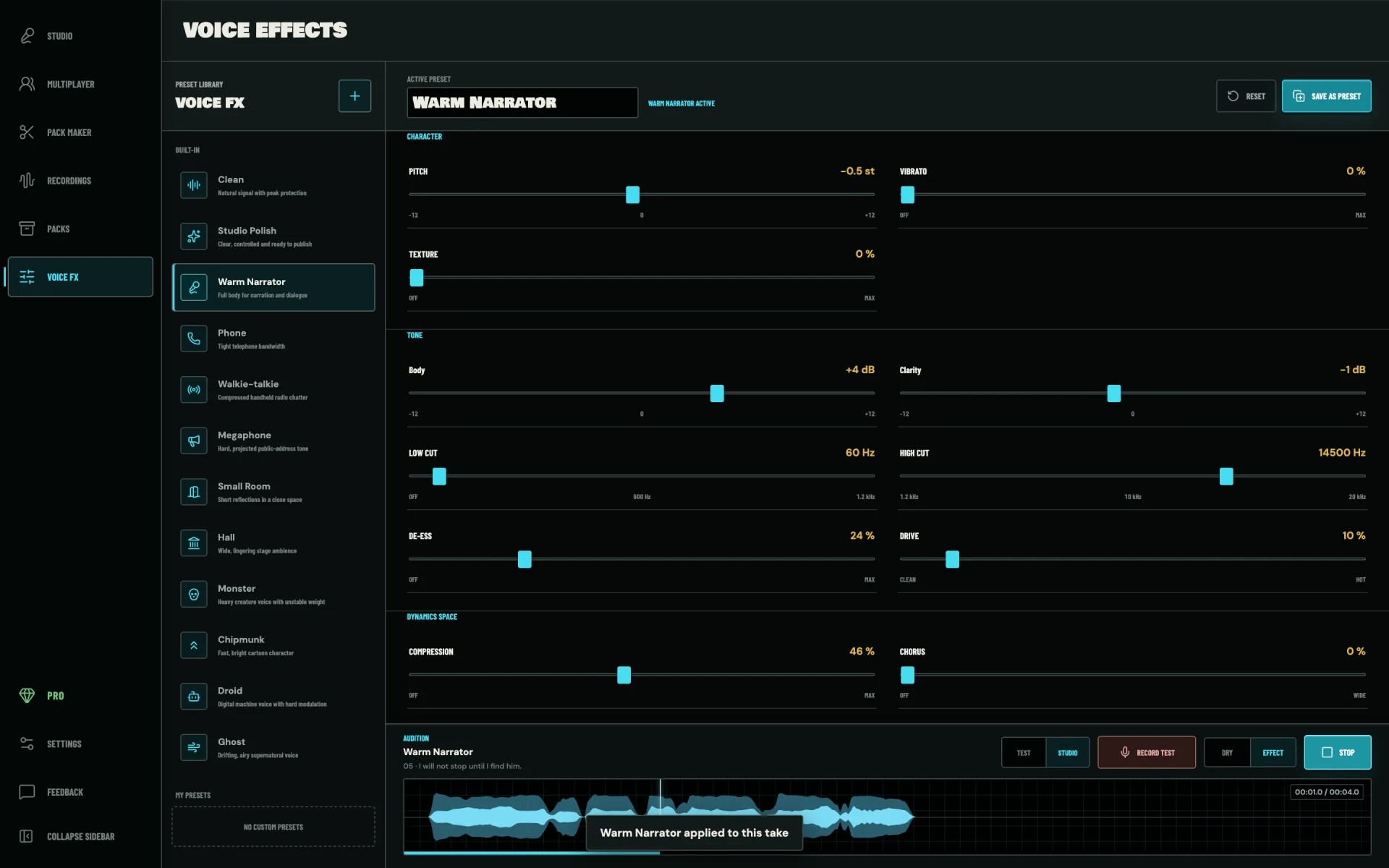Switch audition to Effect signal
The image size is (1389, 868).
[x=1273, y=753]
